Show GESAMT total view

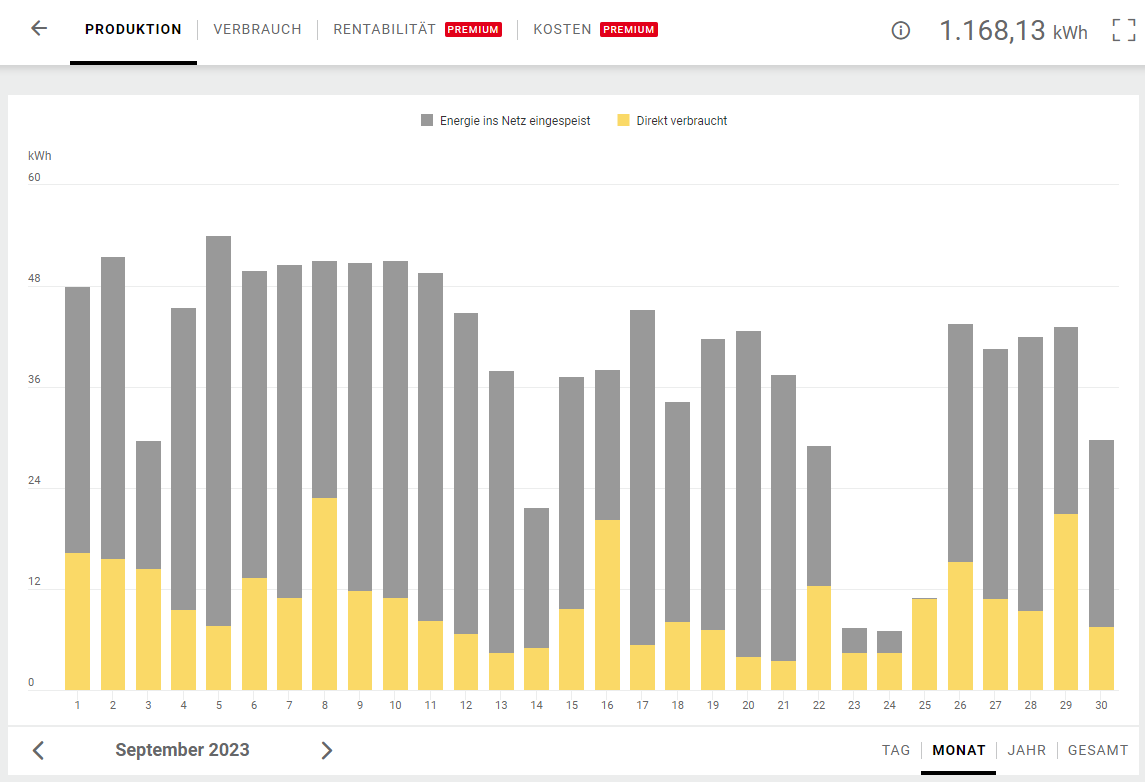click(1098, 750)
